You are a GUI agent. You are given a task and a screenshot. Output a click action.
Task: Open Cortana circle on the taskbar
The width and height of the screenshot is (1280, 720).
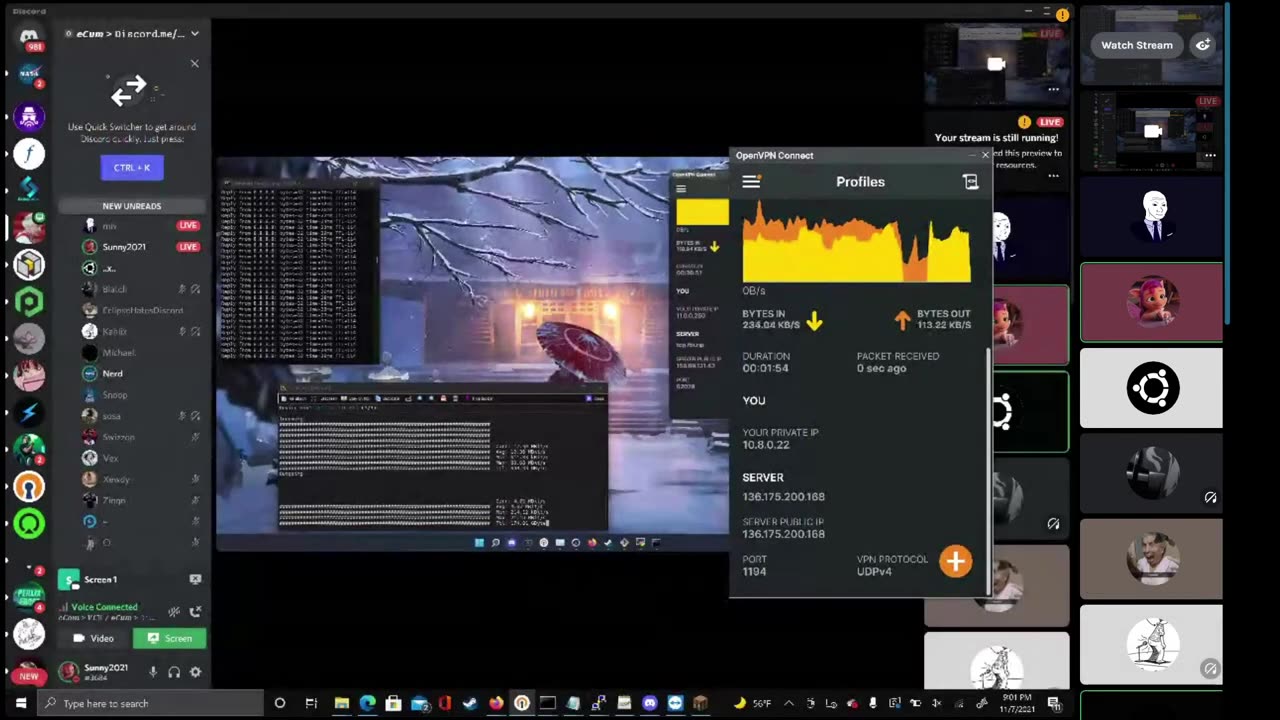pos(279,703)
